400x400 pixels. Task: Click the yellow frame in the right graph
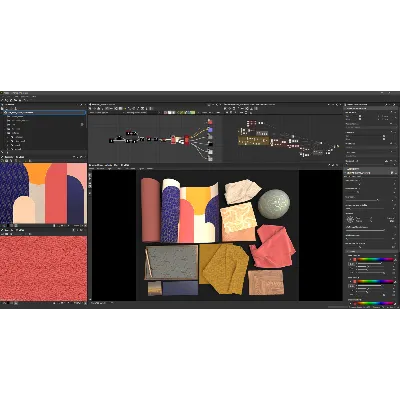click(x=253, y=140)
